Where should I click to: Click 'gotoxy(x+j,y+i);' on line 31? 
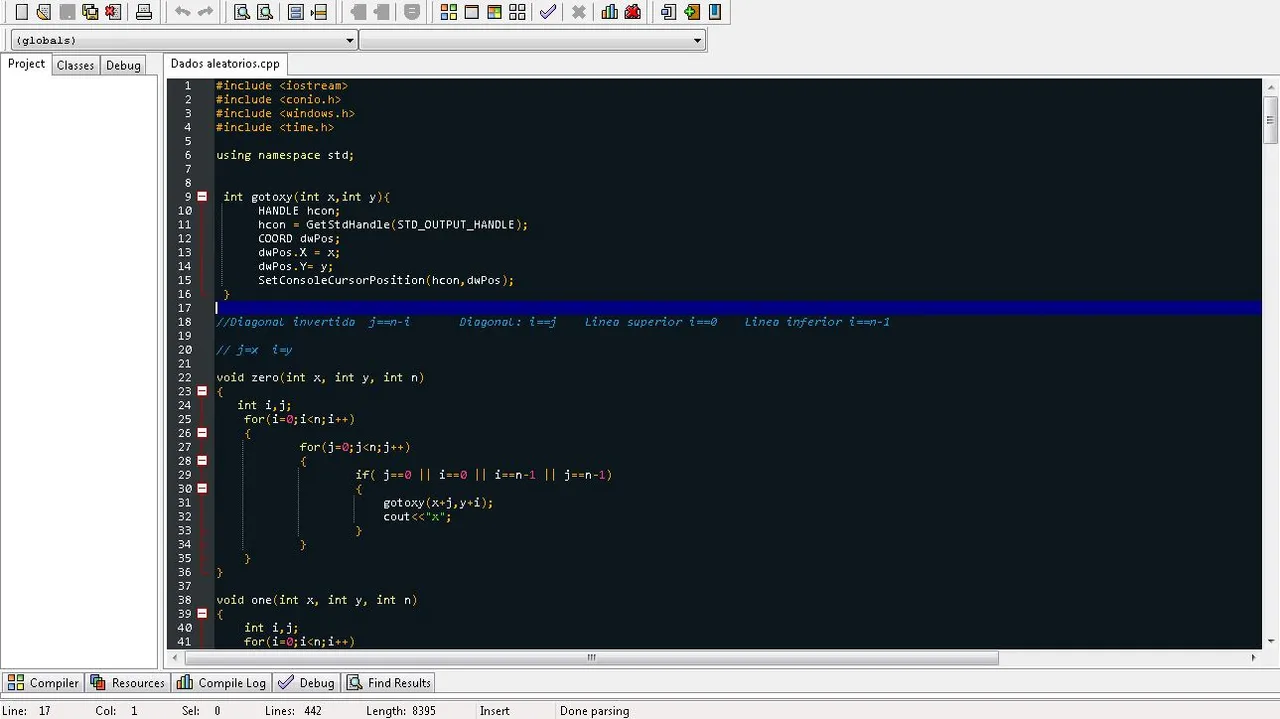coord(438,502)
